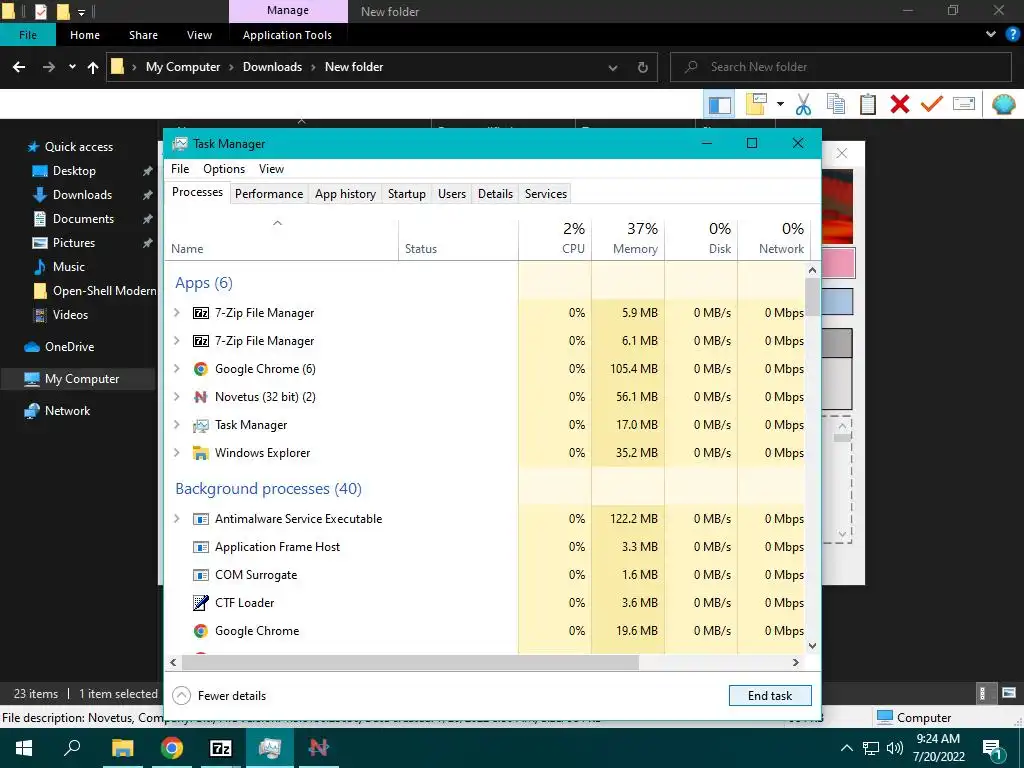This screenshot has width=1024, height=768.
Task: Select the CTF Loader process
Action: 485,603
